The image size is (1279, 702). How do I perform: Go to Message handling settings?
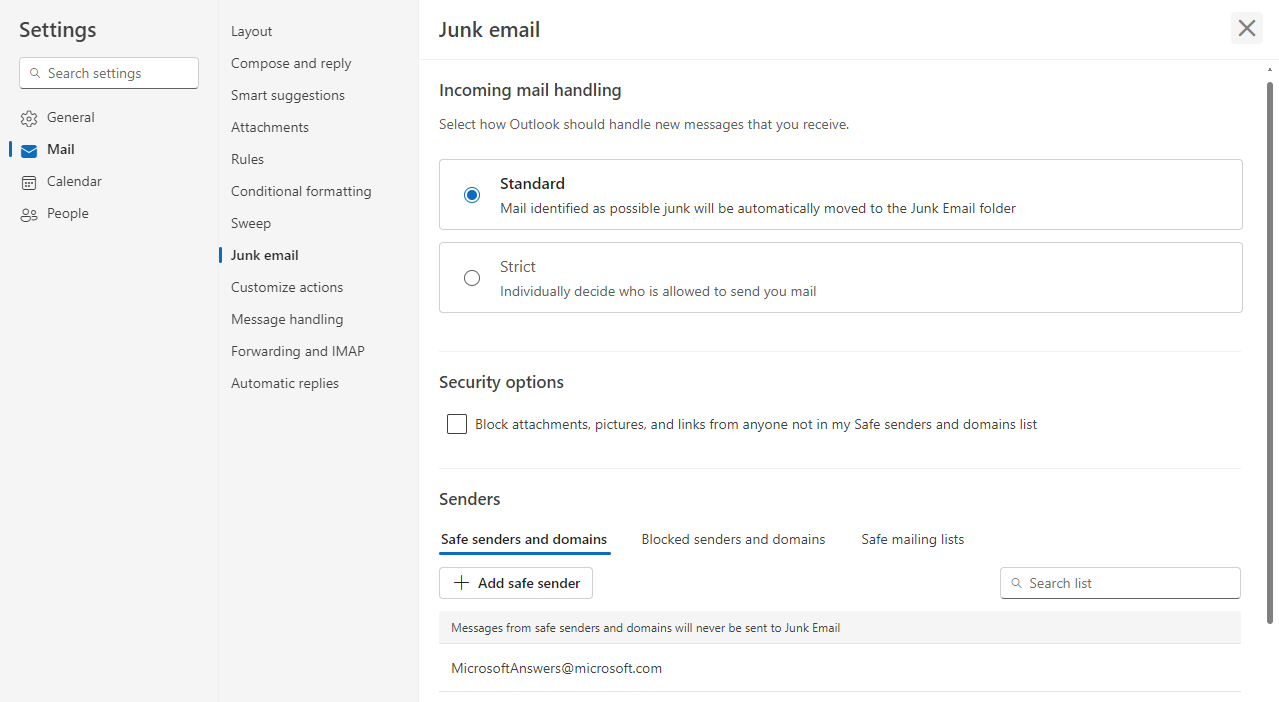click(287, 319)
